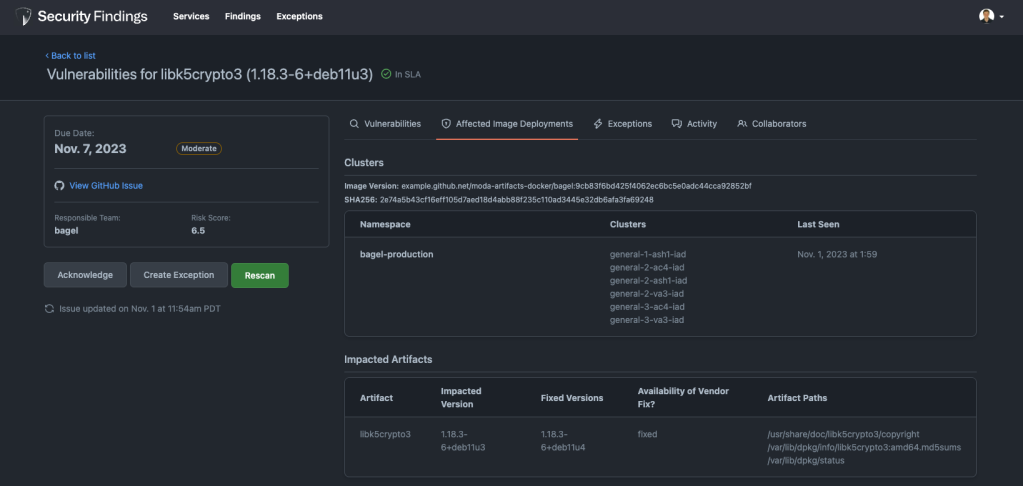Click cluster general-1-ash1-iad

(x=649, y=254)
